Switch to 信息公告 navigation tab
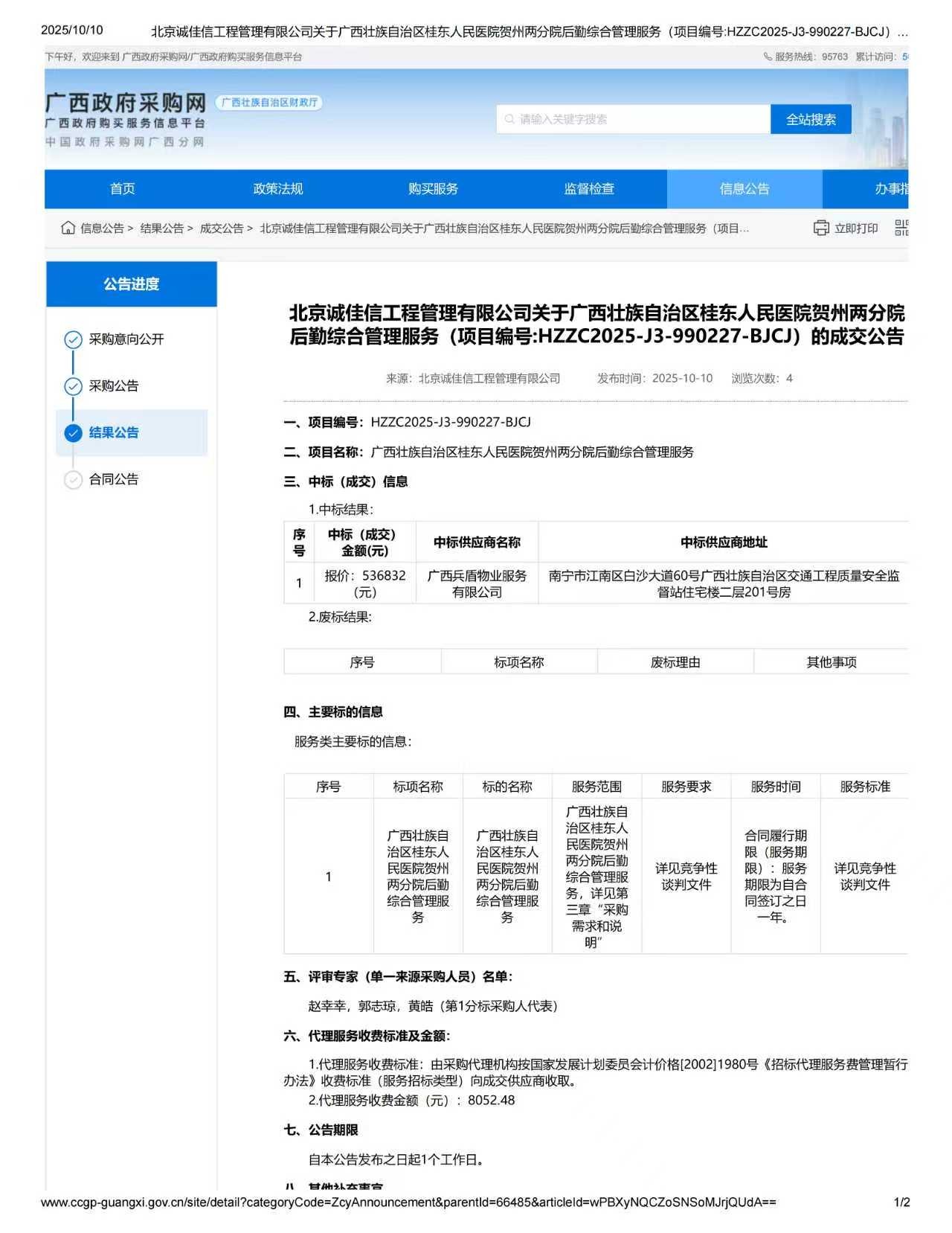 744,189
